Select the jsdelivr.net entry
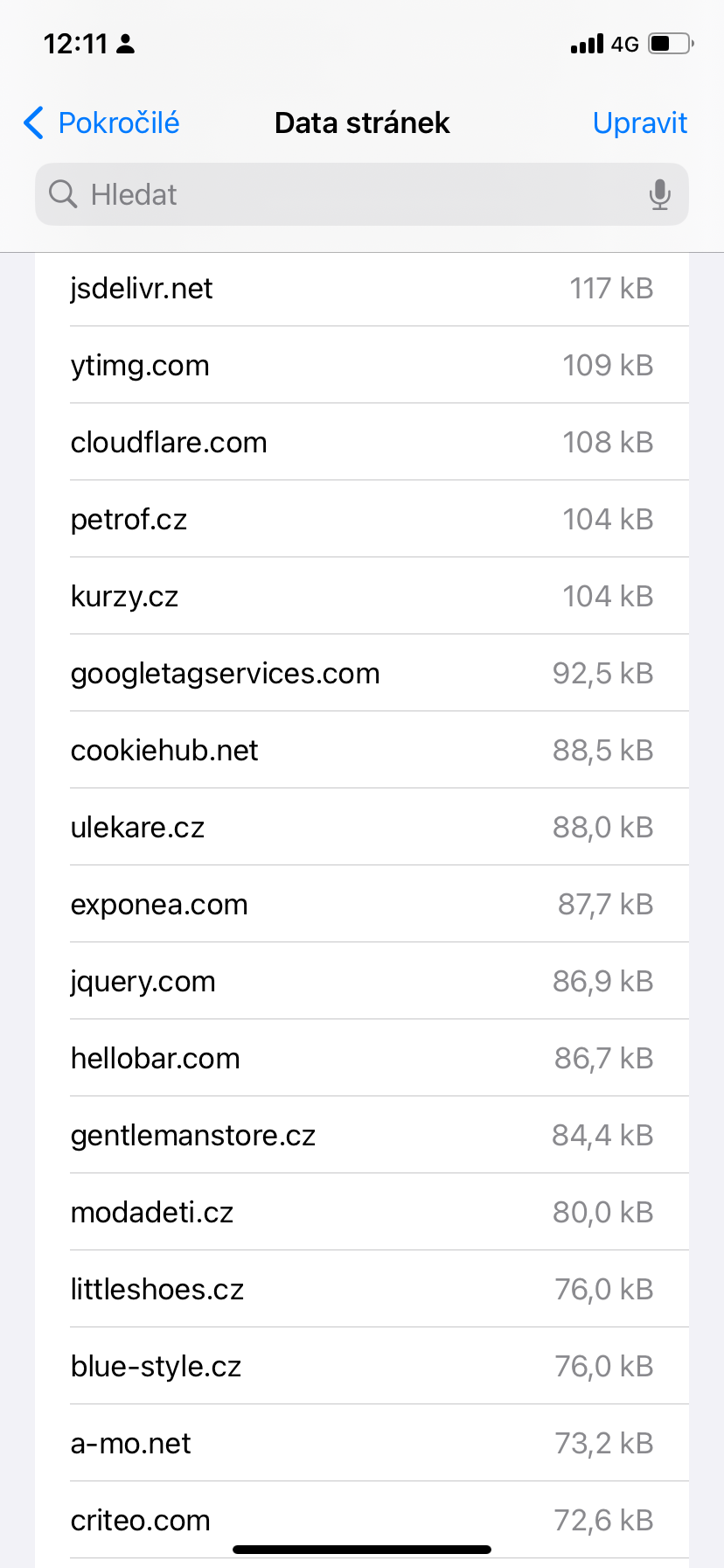 pyautogui.click(x=362, y=289)
